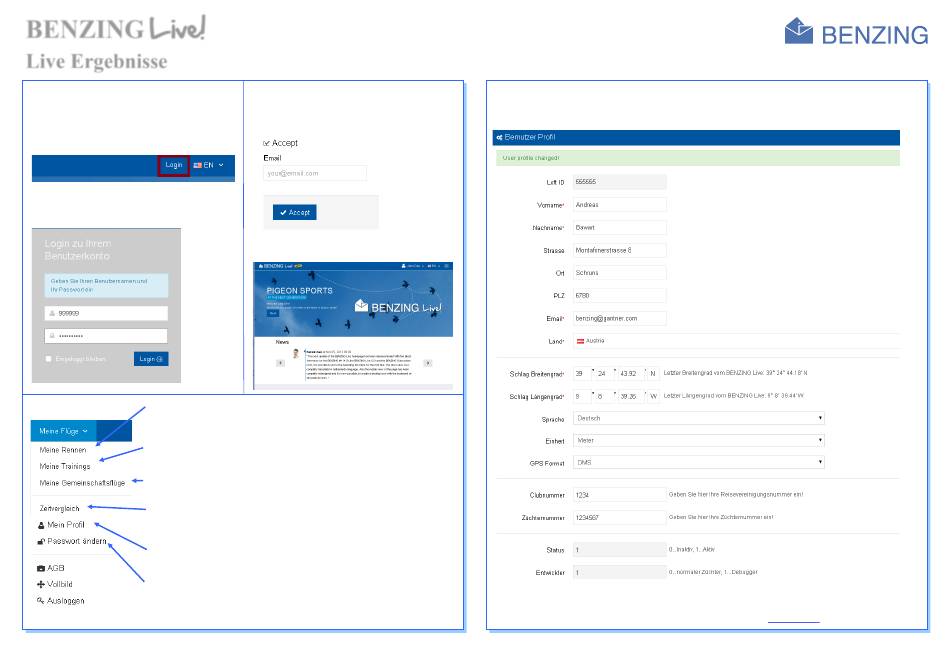The height and width of the screenshot is (672, 950).
Task: Click the Loft ID field with 555555
Action: click(x=620, y=182)
